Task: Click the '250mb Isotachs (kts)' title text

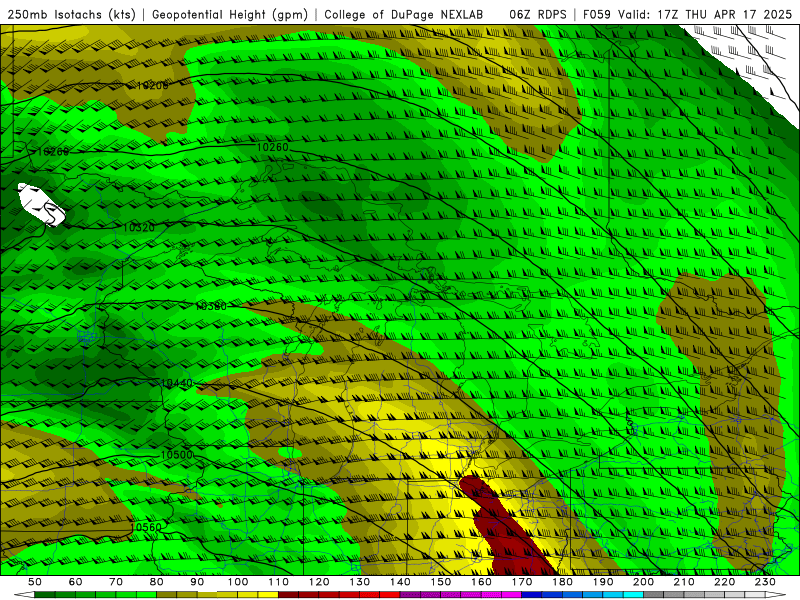Action: click(71, 15)
